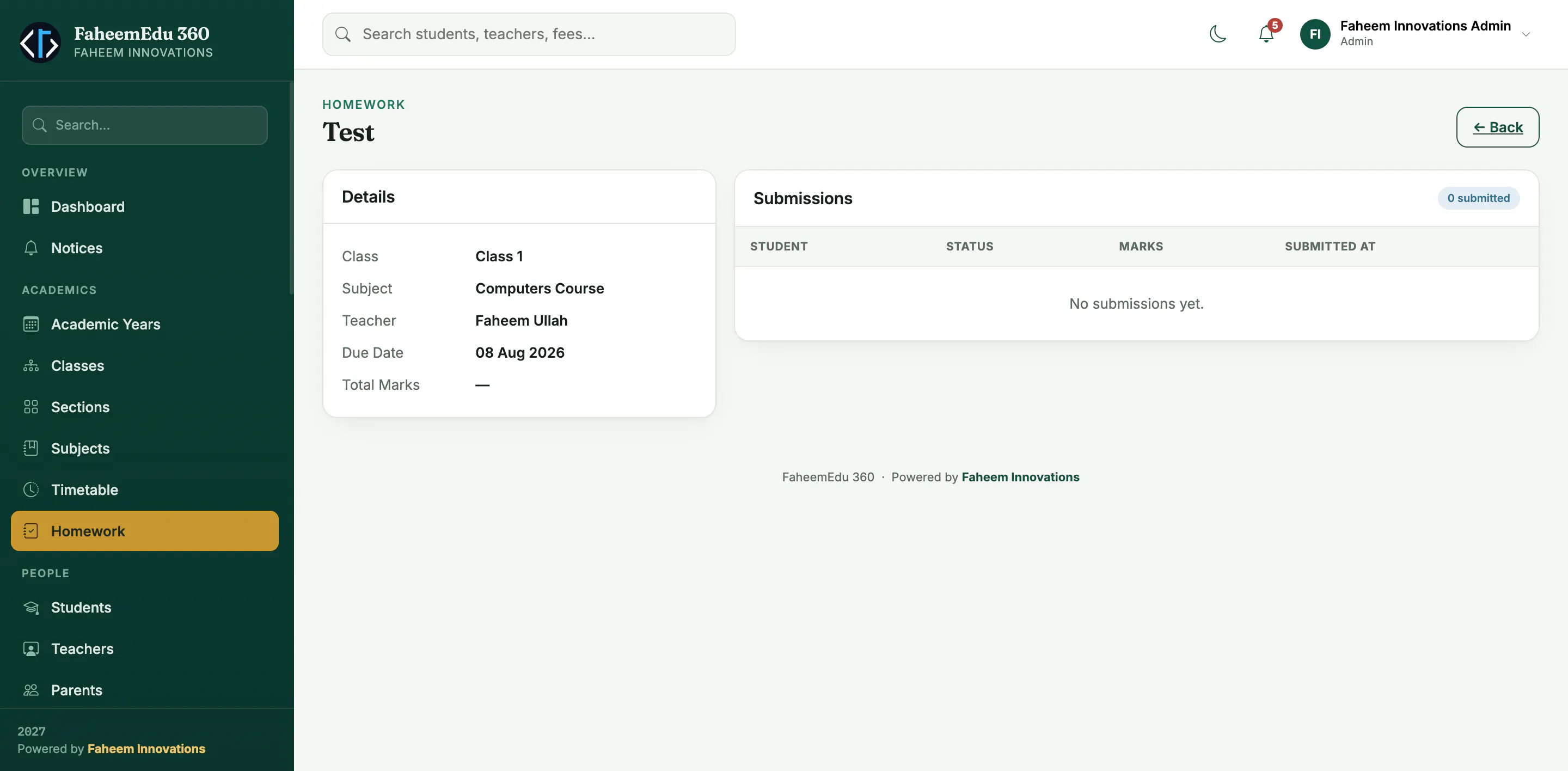Toggle dark mode with moon icon

pos(1218,34)
